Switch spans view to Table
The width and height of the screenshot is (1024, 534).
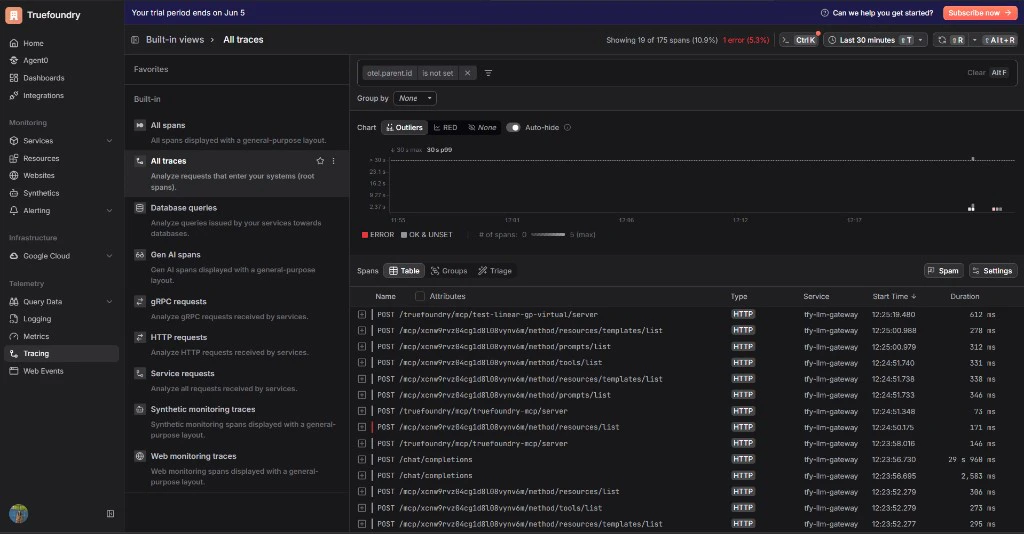[404, 271]
